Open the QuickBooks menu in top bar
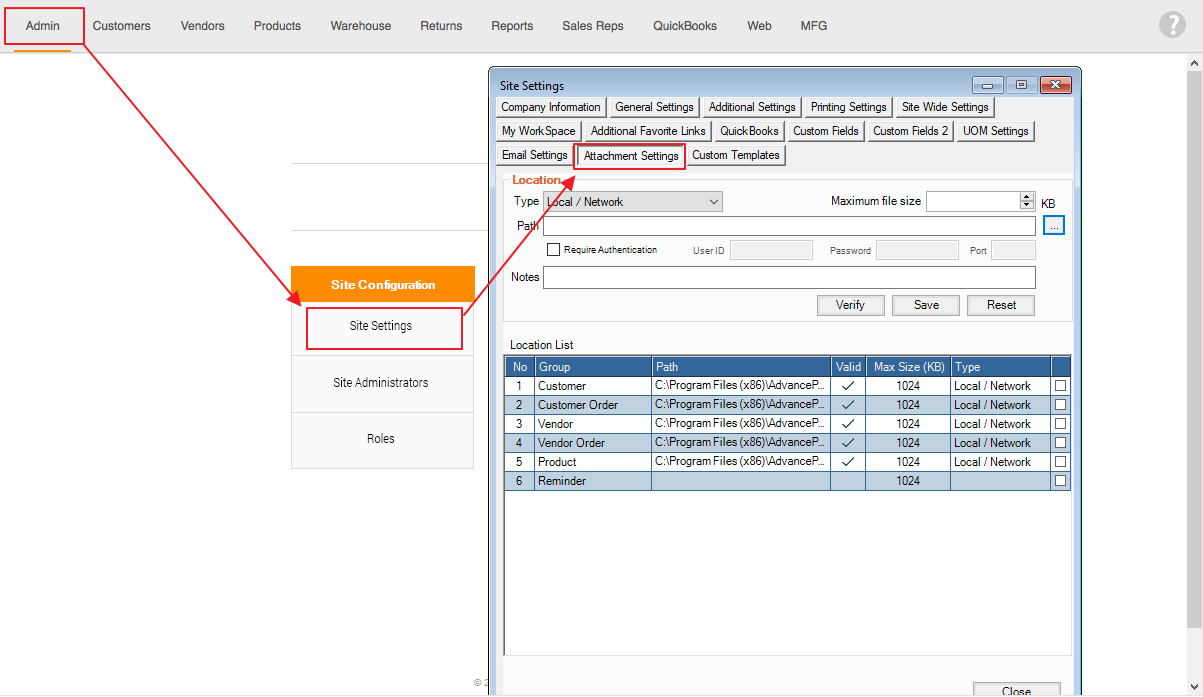The width and height of the screenshot is (1203, 697). [x=685, y=26]
